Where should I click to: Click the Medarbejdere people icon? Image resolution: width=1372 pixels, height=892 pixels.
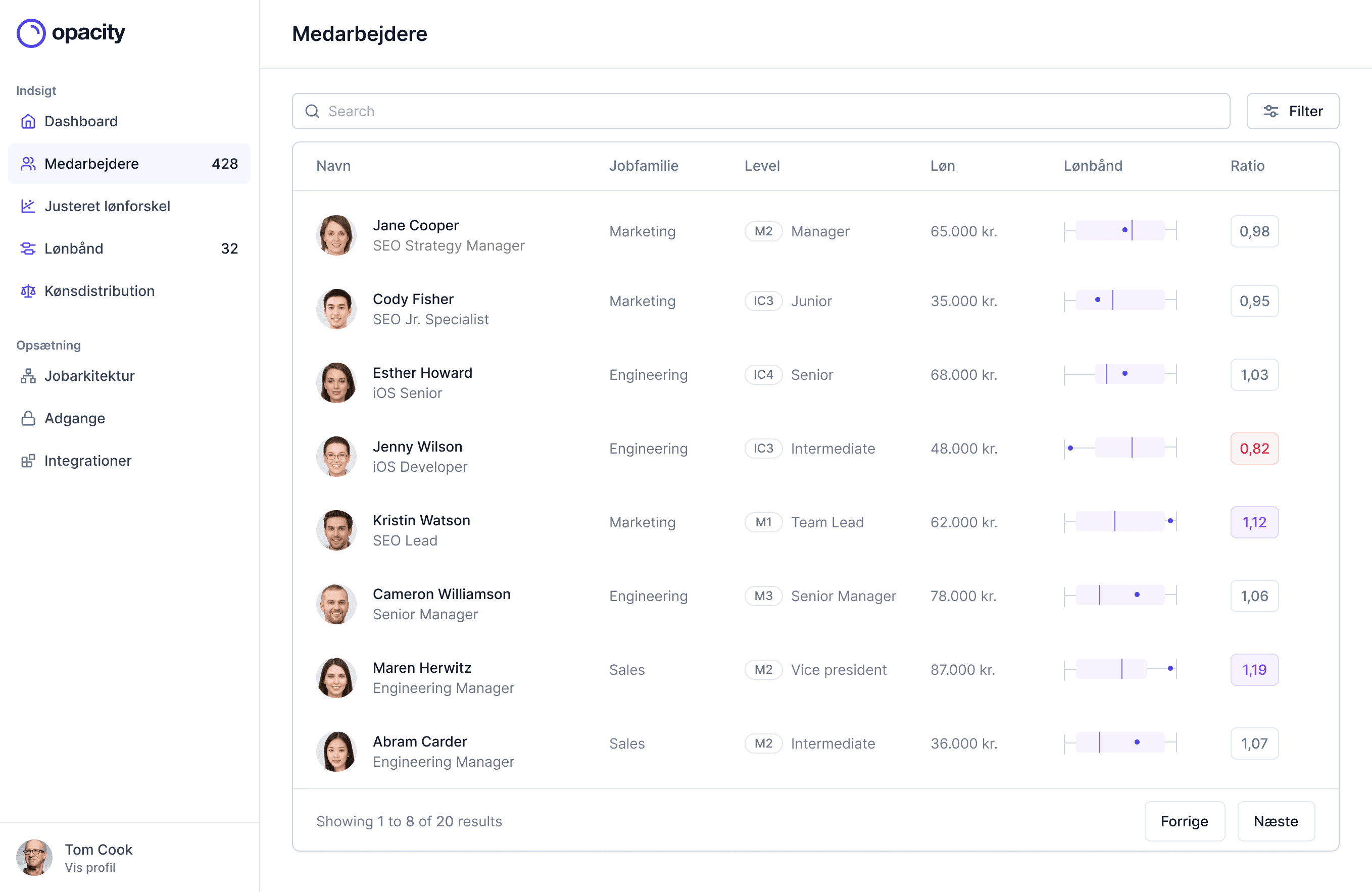pos(28,164)
